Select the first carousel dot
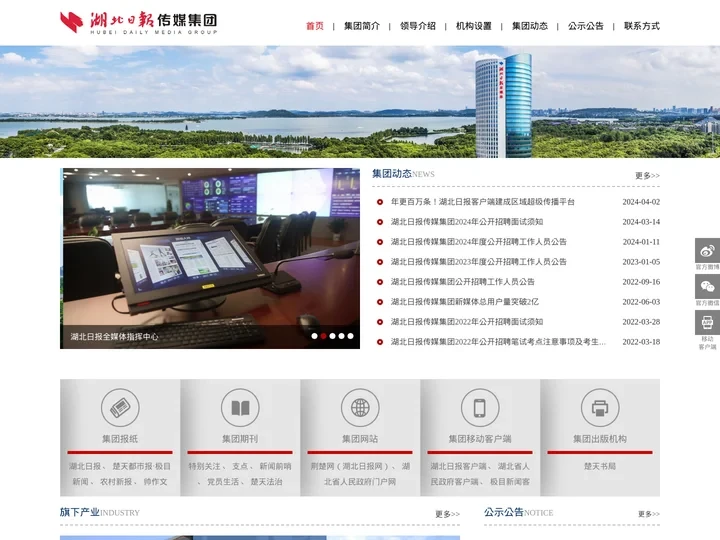This screenshot has width=720, height=540. (x=315, y=336)
